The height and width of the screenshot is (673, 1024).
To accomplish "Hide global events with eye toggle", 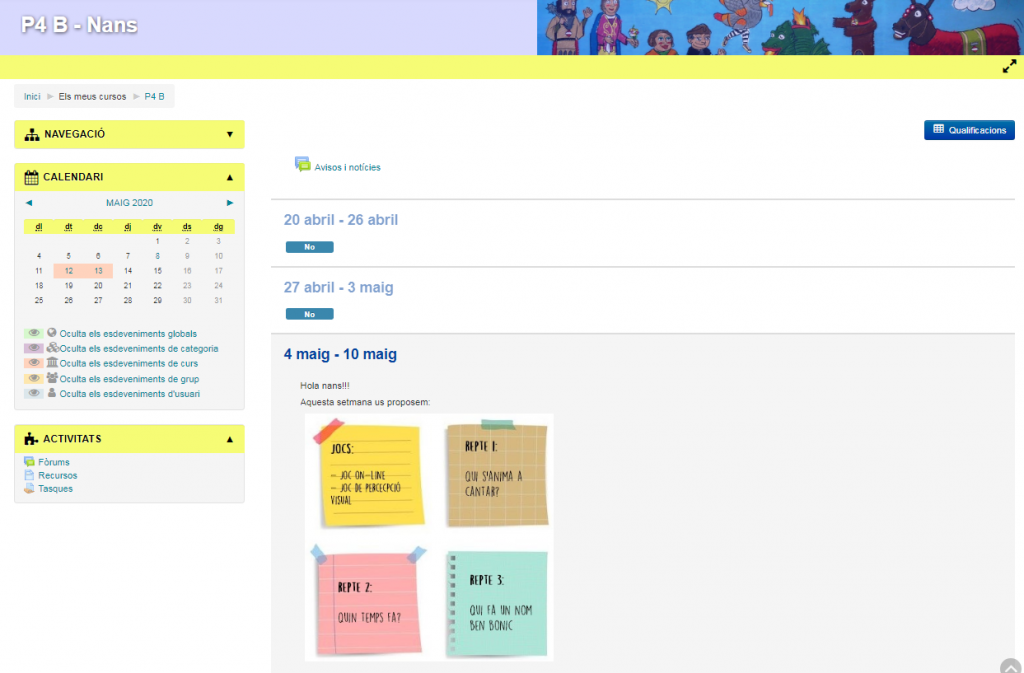I will pyautogui.click(x=34, y=334).
